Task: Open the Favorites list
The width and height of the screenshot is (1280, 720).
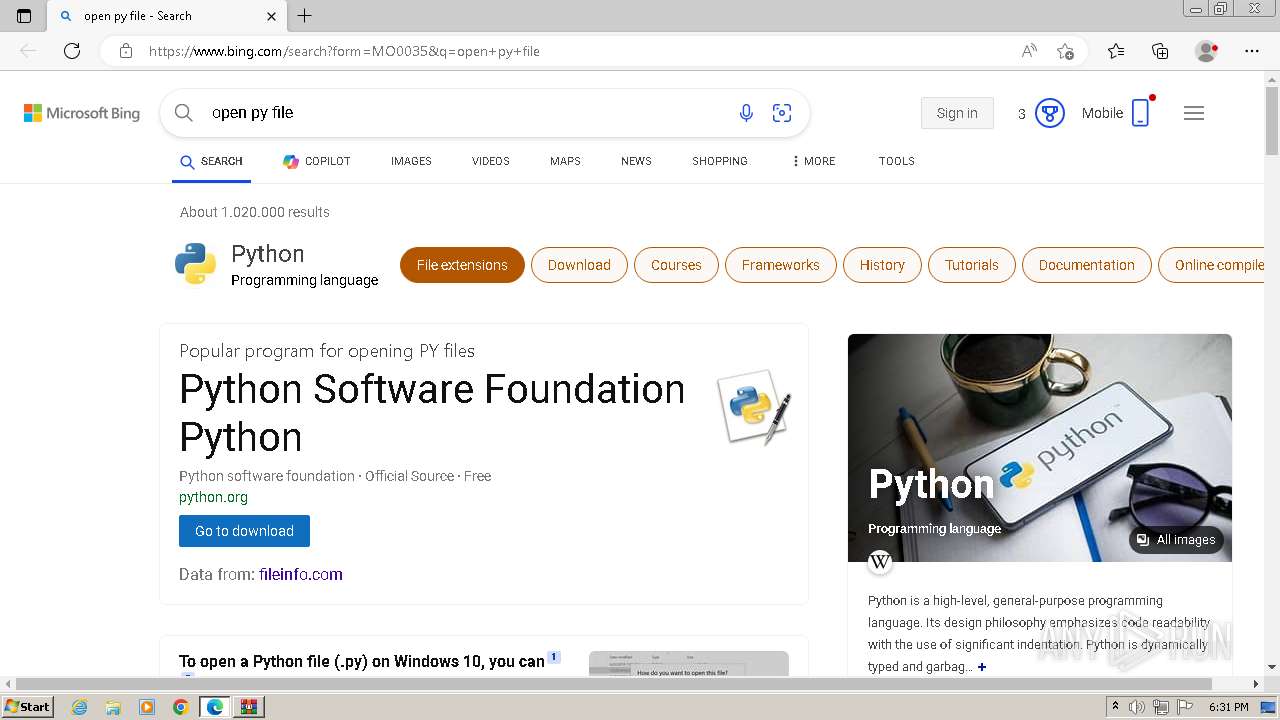Action: pyautogui.click(x=1116, y=51)
